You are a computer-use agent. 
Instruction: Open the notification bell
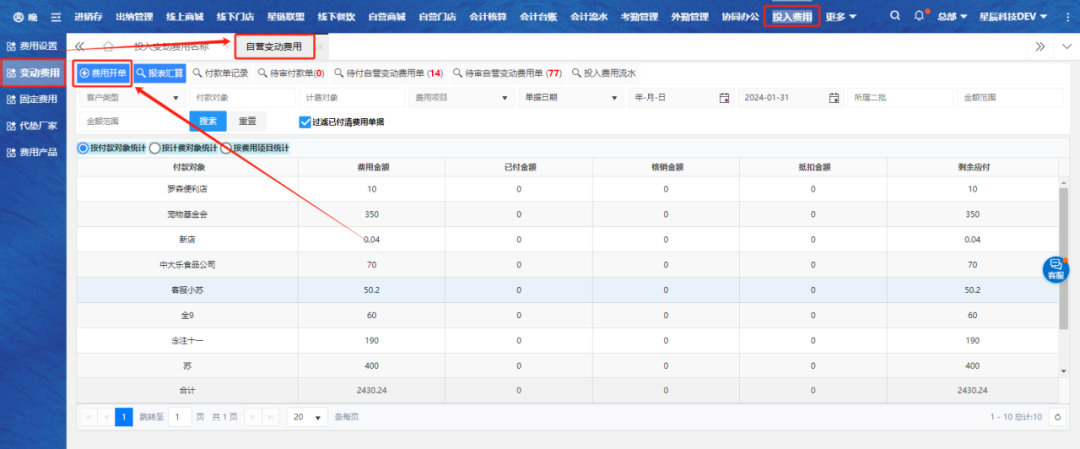[920, 17]
